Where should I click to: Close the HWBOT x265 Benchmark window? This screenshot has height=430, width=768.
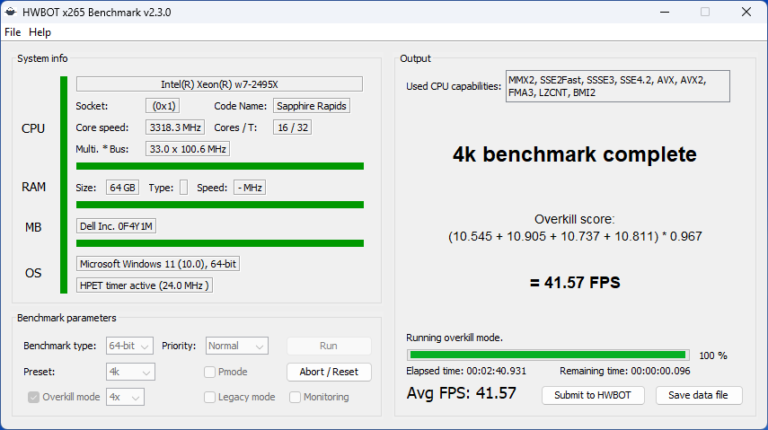point(746,12)
